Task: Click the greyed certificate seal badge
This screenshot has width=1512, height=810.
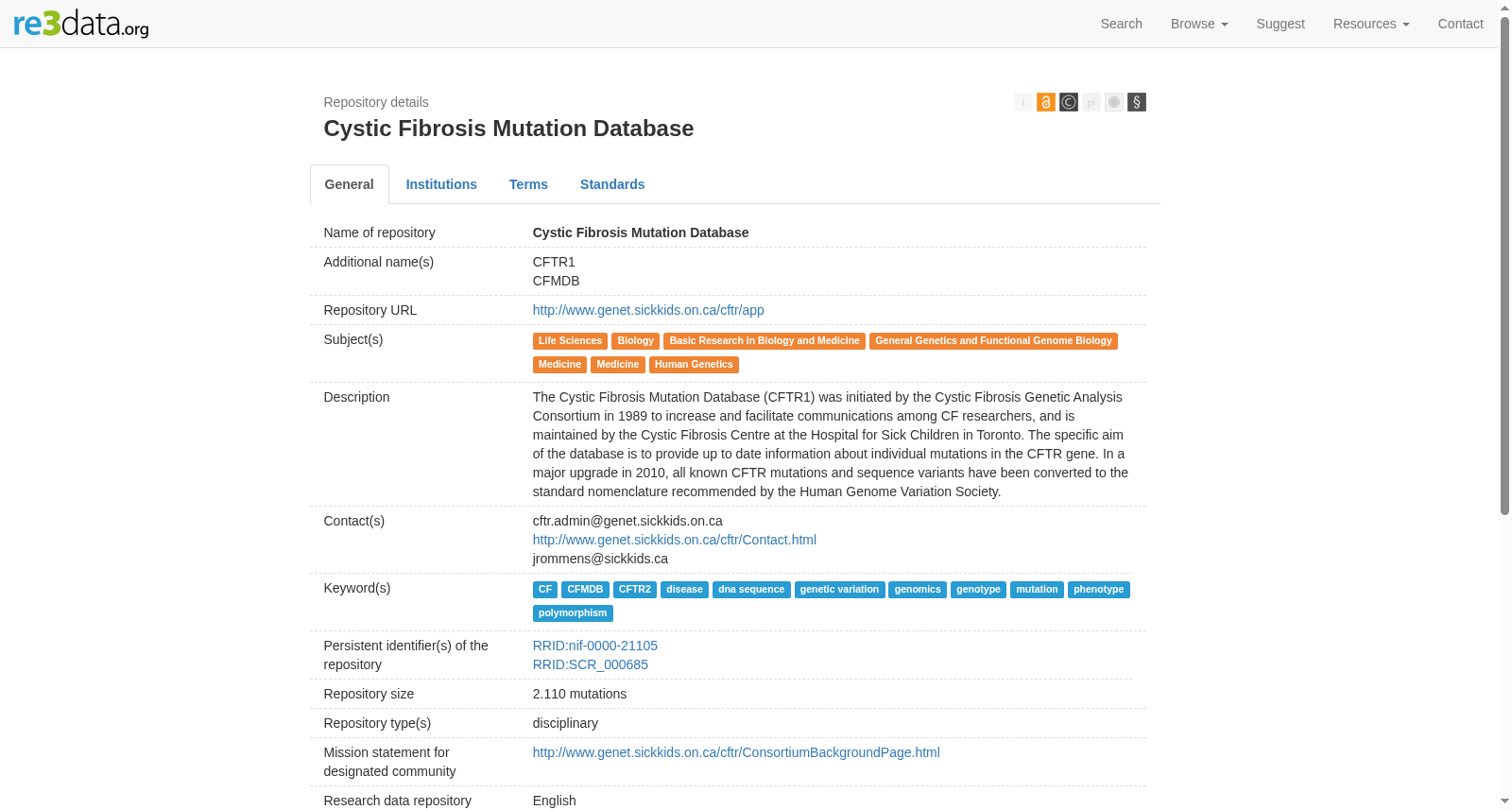Action: pyautogui.click(x=1113, y=102)
